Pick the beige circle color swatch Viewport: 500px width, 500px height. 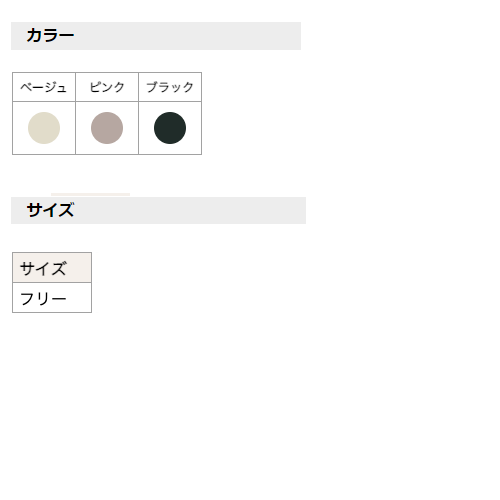click(44, 128)
